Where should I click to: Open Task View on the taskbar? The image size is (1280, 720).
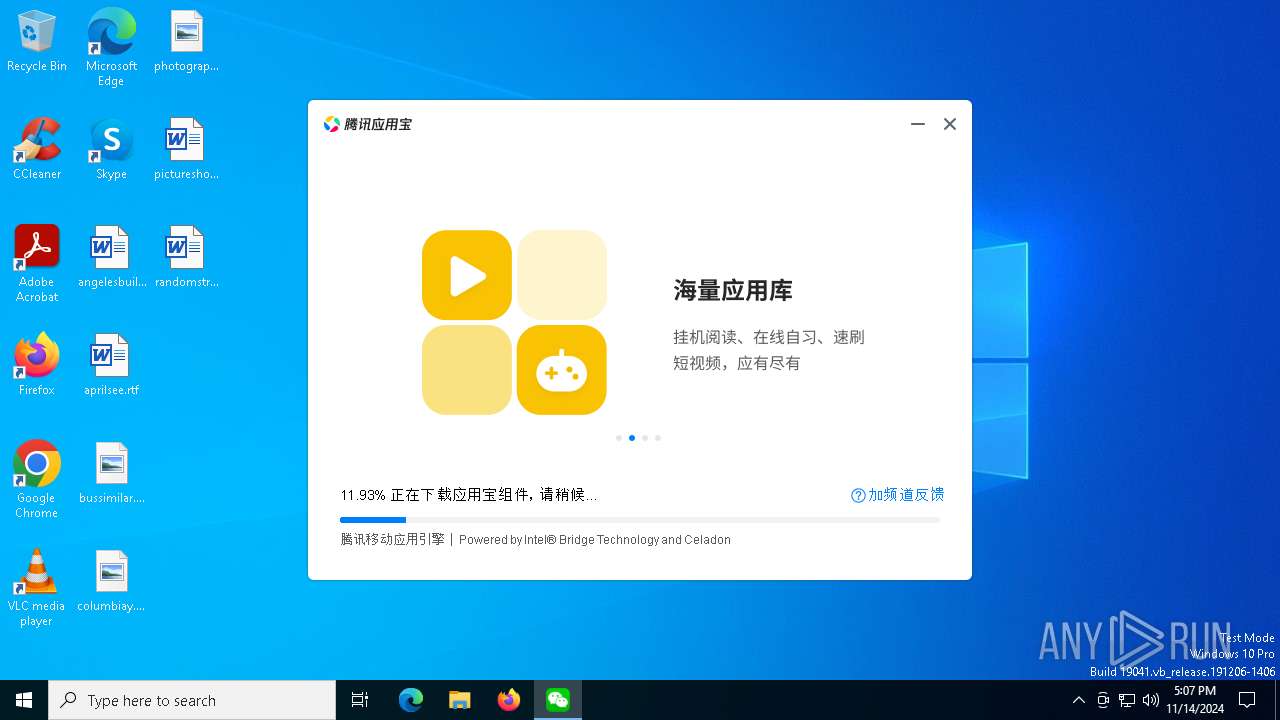(x=360, y=700)
